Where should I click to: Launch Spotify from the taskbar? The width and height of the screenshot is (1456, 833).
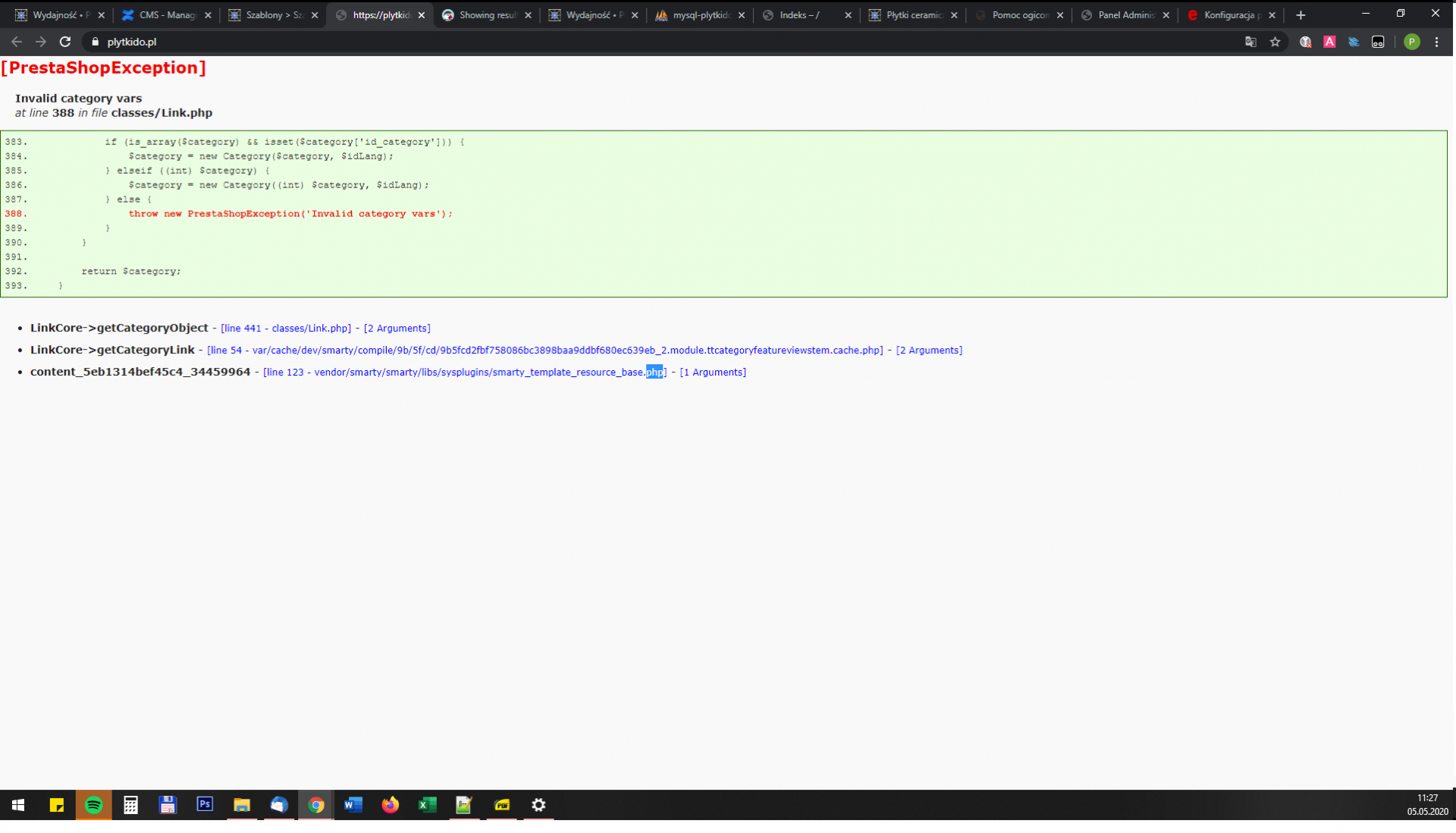pyautogui.click(x=94, y=805)
